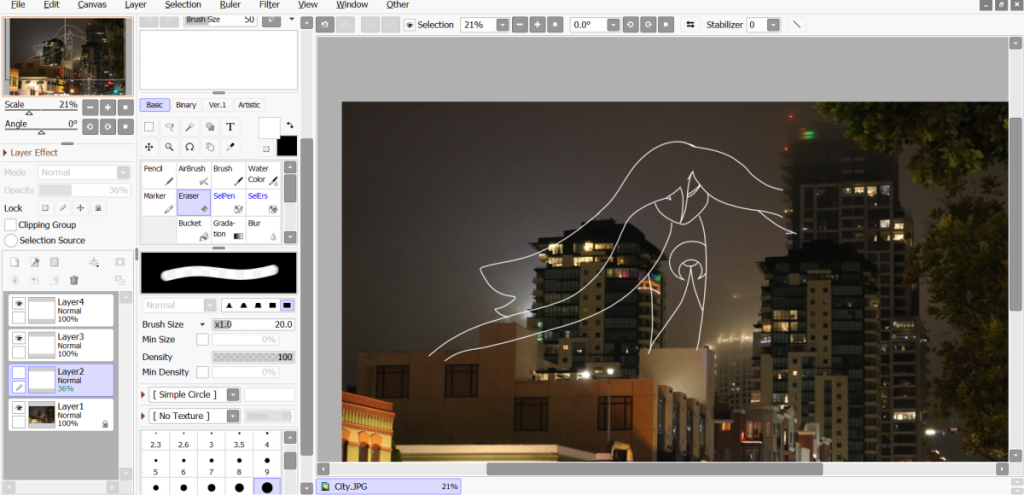Expand the Simple Circle brush shape dropdown
This screenshot has height=495, width=1024.
pos(233,394)
